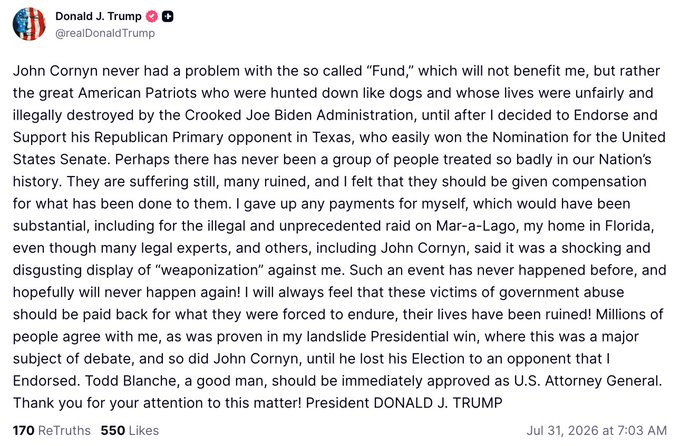Click "Crooked Joe Biden Administration" in the post
This screenshot has width=680, height=446.
coord(299,115)
